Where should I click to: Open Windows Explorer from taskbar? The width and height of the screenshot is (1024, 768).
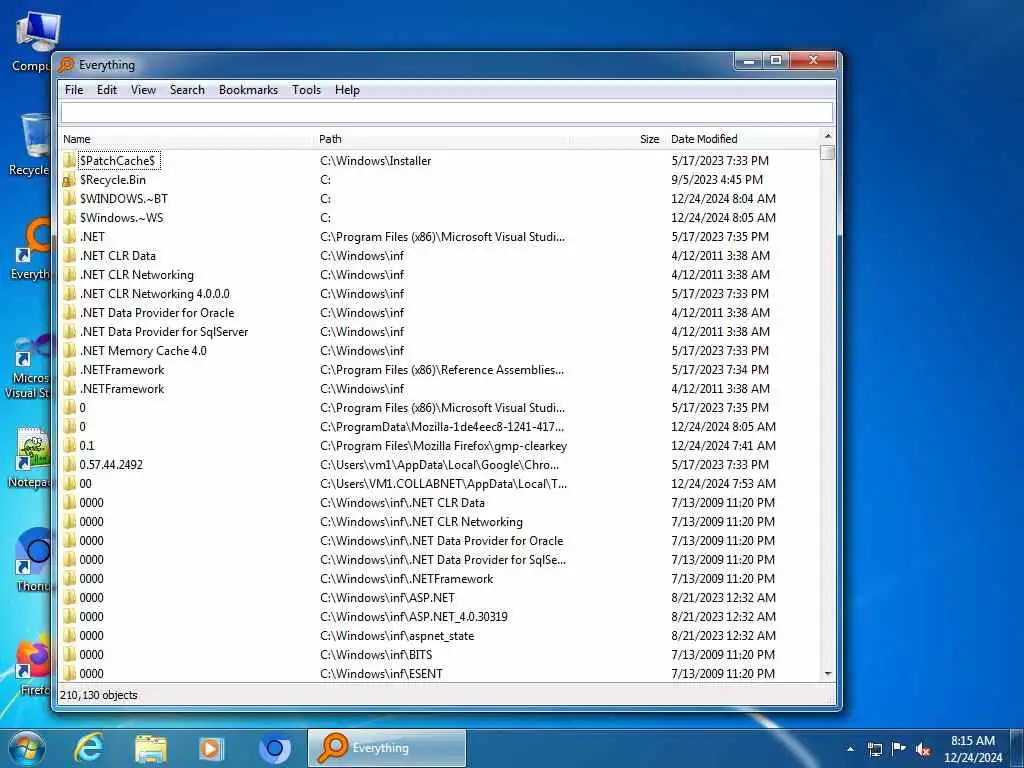click(x=151, y=748)
